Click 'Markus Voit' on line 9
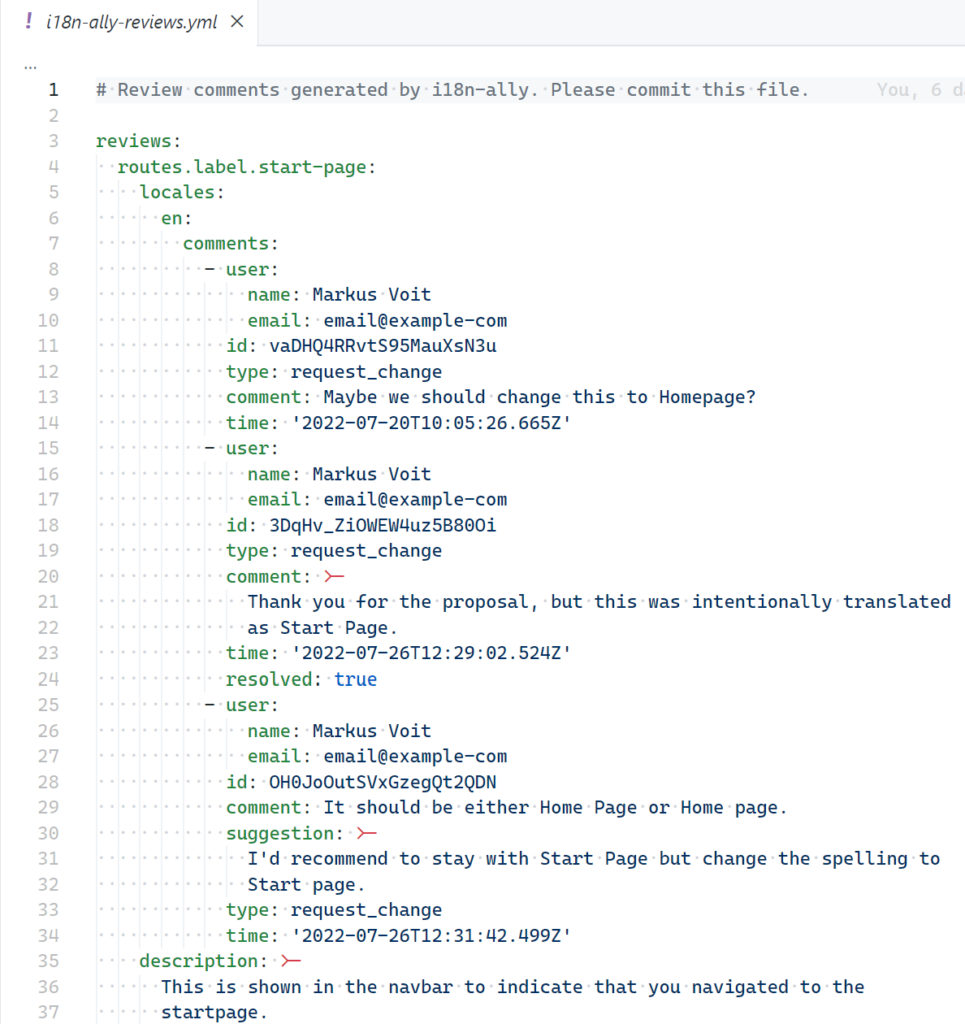 point(372,295)
